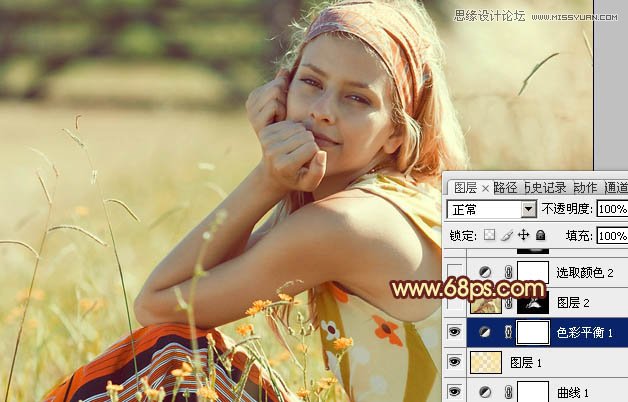Adjustment icon of 曲线 1 layer

[485, 392]
